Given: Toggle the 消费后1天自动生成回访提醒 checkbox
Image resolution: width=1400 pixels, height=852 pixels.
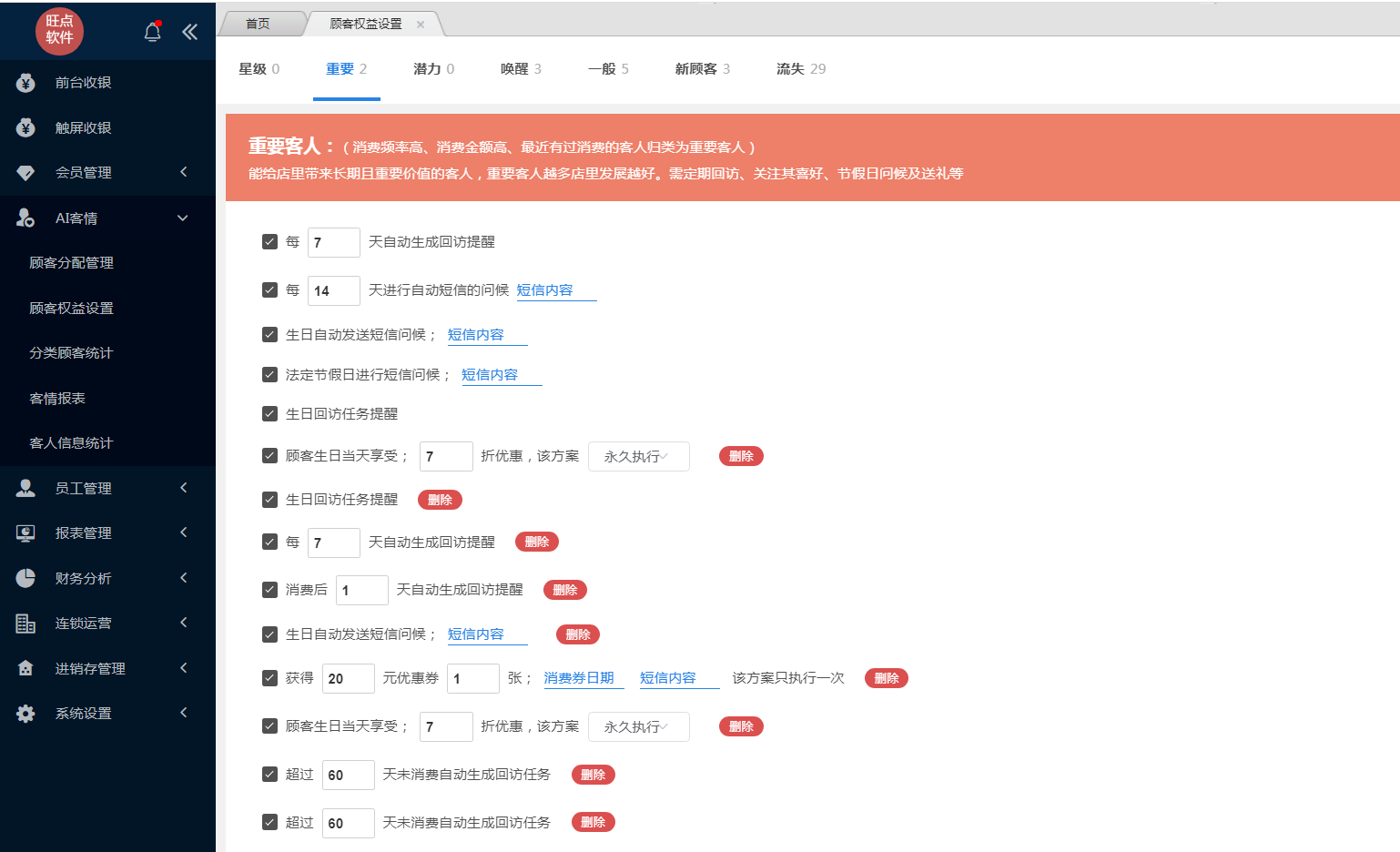Looking at the screenshot, I should [x=269, y=589].
